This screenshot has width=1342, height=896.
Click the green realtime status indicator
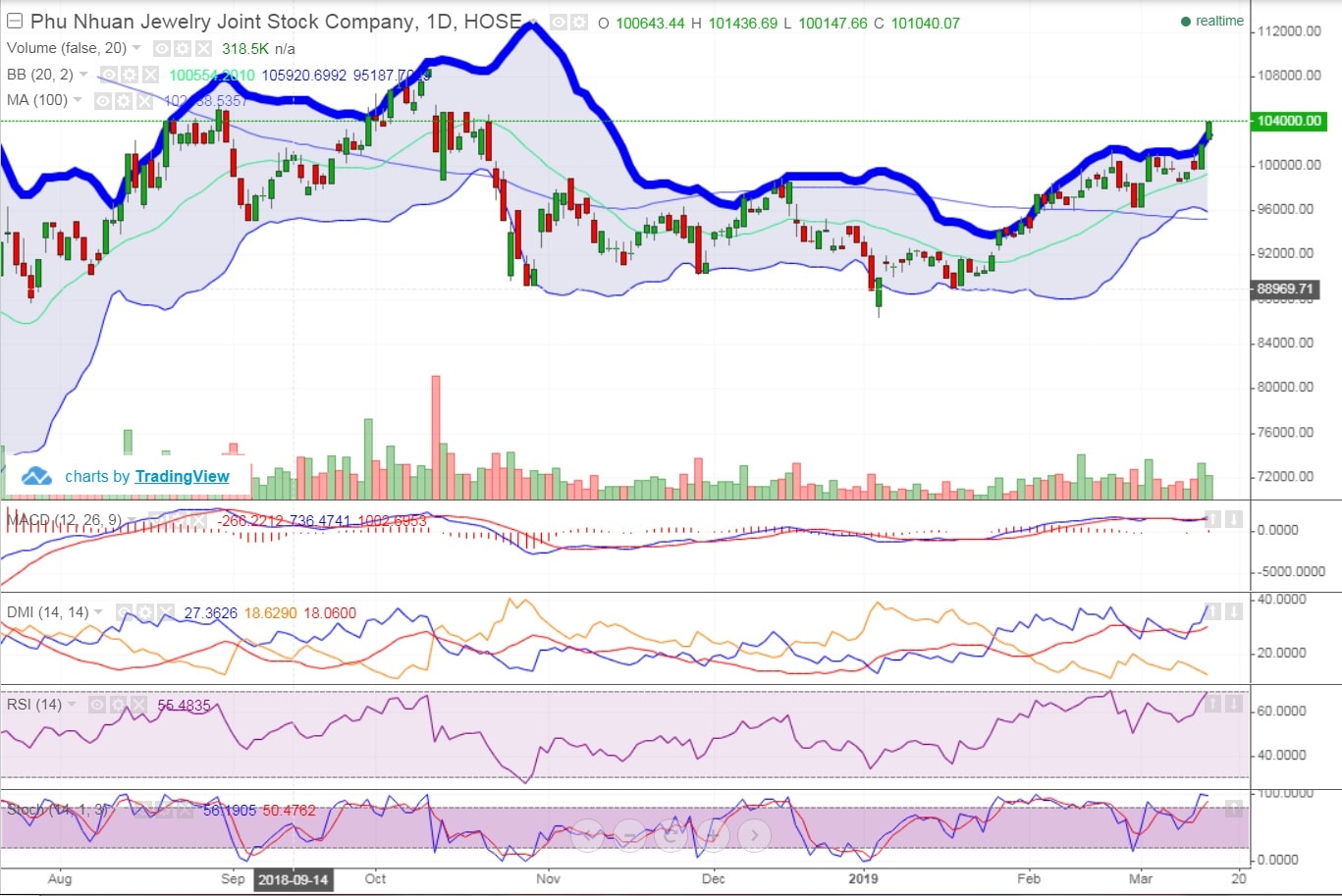[1212, 21]
